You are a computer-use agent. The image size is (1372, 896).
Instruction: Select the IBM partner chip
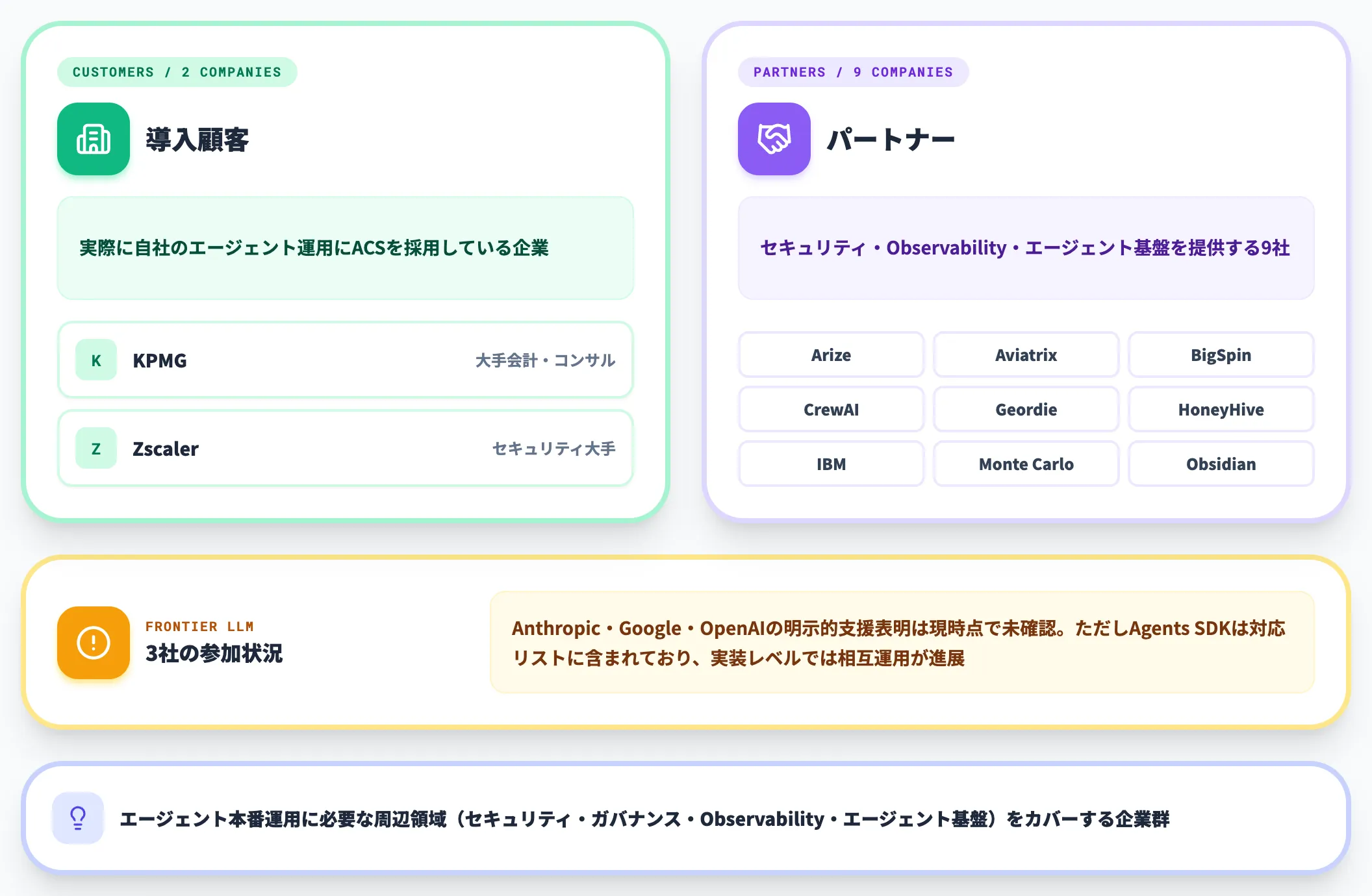click(x=831, y=464)
